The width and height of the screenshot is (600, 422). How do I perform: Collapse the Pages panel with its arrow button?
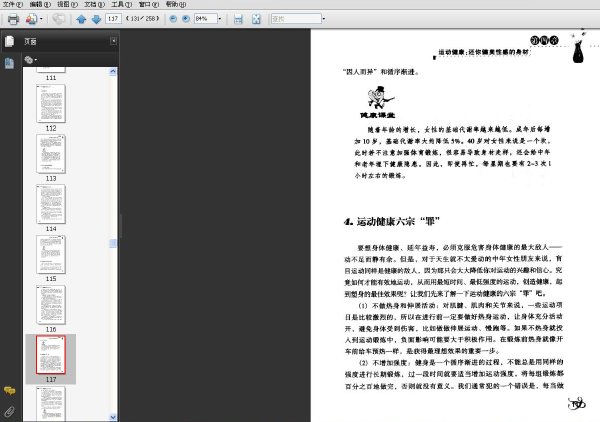(x=113, y=41)
